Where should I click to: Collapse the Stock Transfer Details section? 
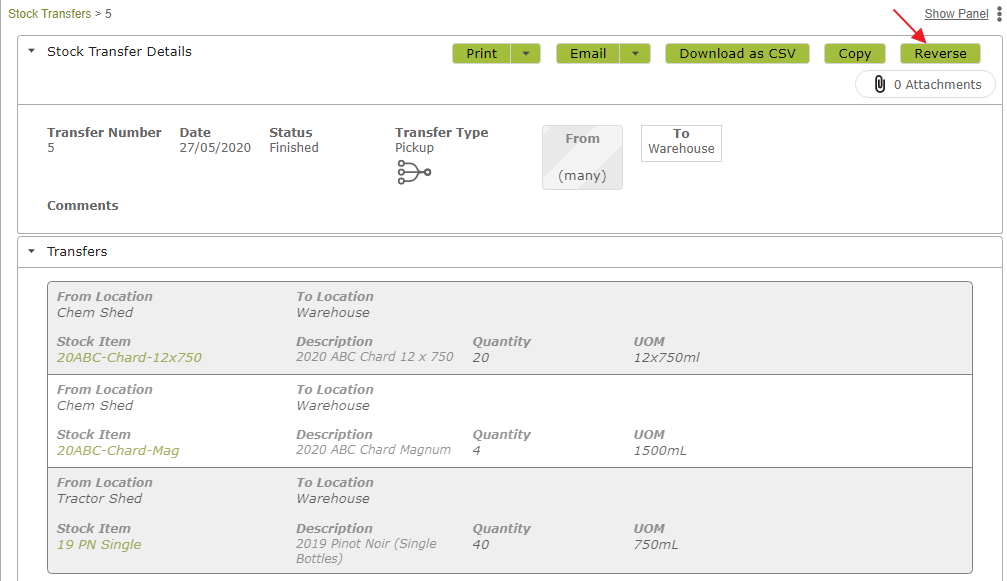[x=31, y=51]
